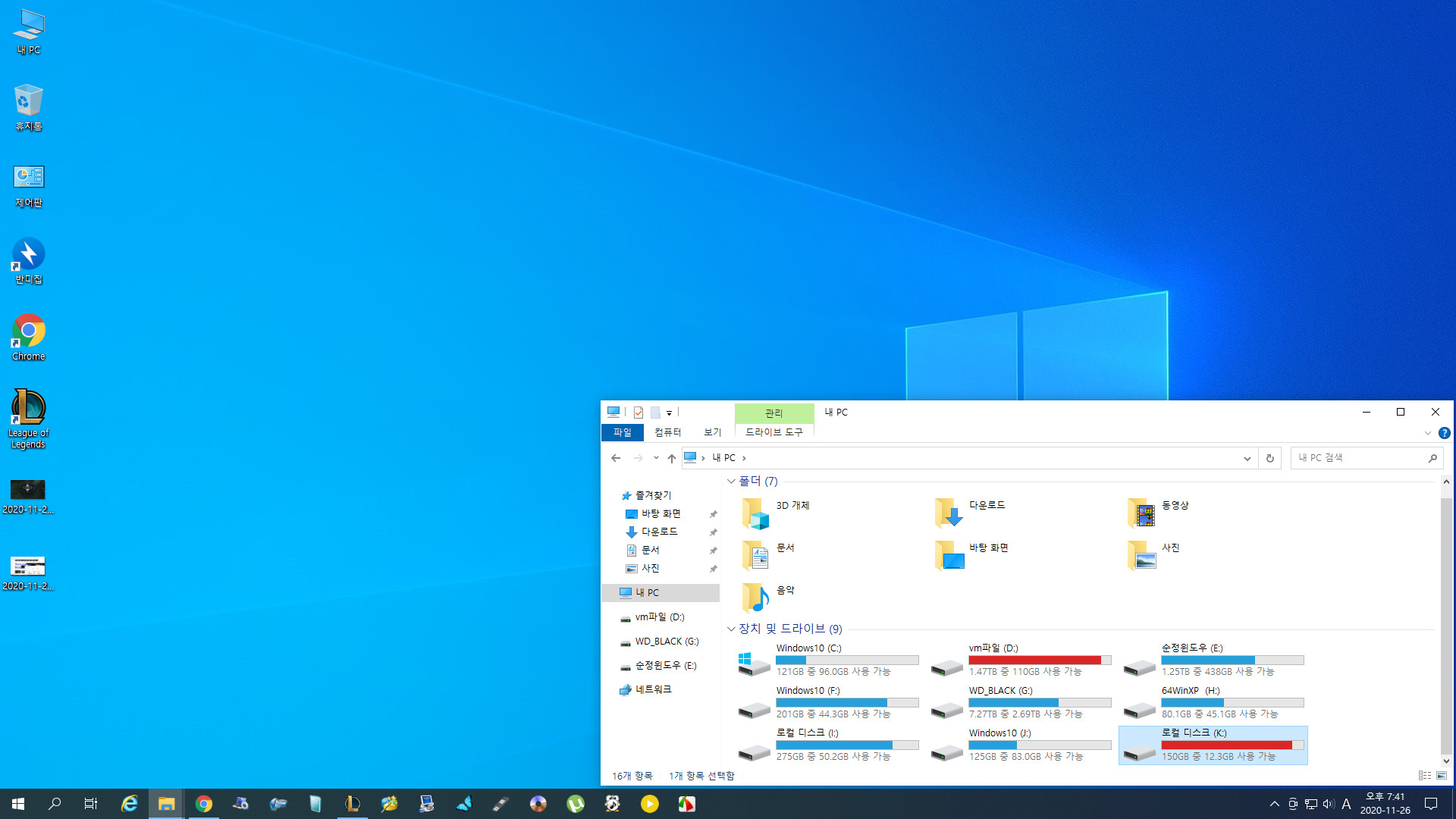Select the local disk (K:) drive
The width and height of the screenshot is (1456, 819).
(1213, 745)
